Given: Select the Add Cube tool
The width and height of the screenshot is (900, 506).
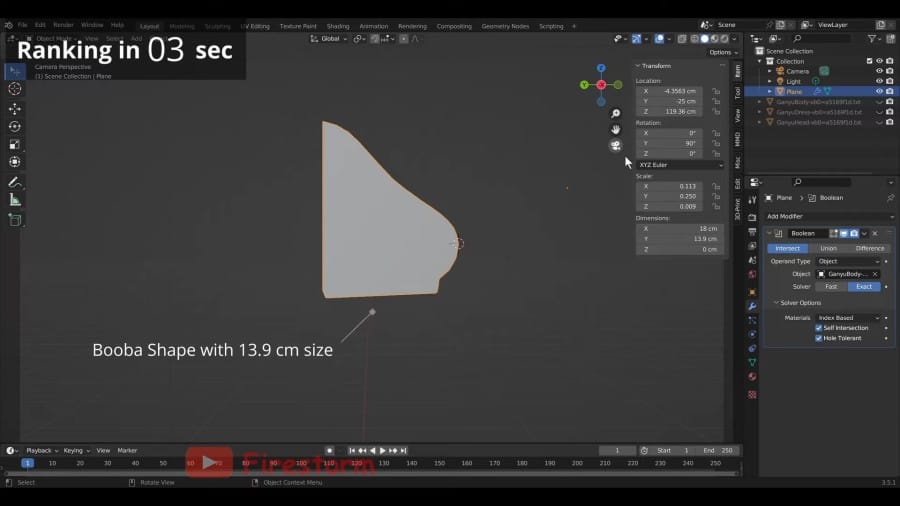Looking at the screenshot, I should click(15, 220).
